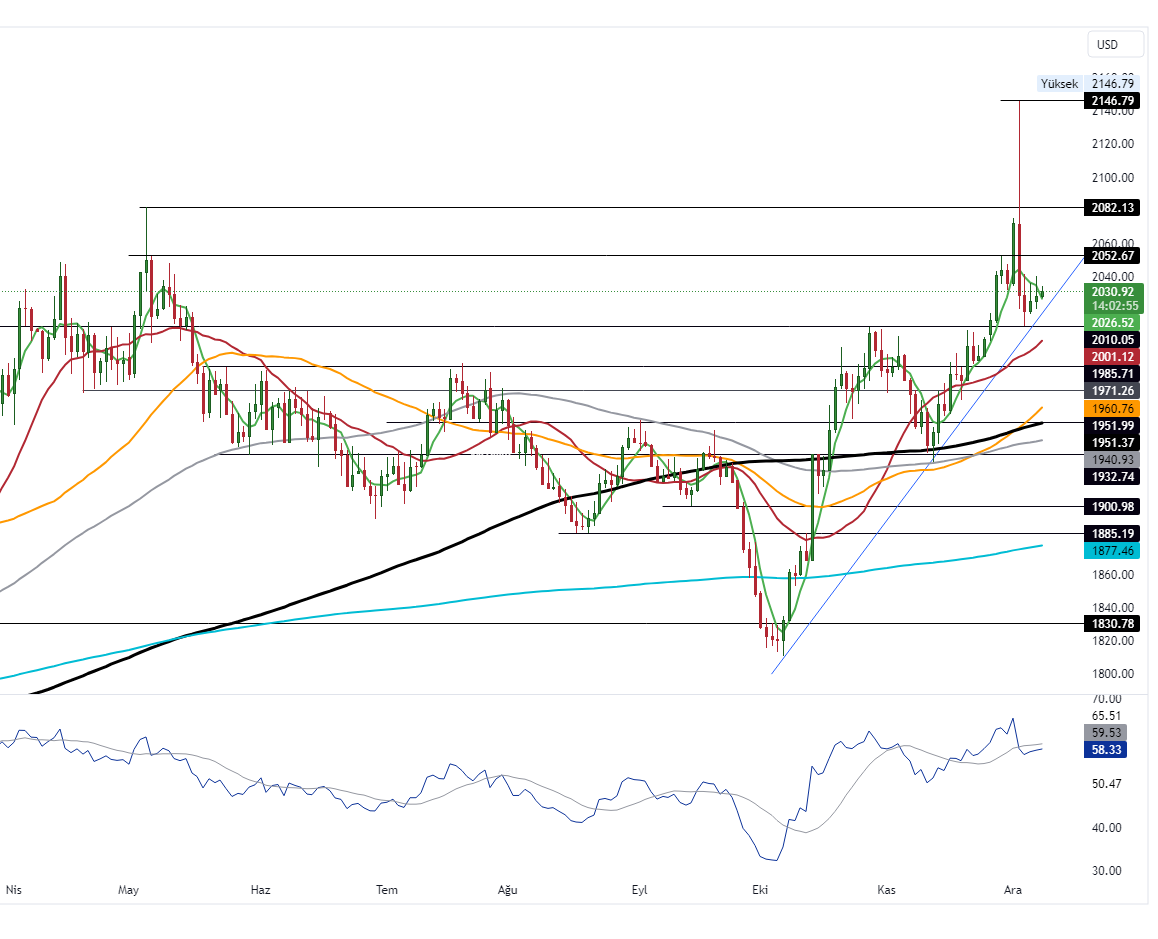The image size is (1158, 939).
Task: Click the 2082.13 horizontal level label
Action: pos(1113,208)
